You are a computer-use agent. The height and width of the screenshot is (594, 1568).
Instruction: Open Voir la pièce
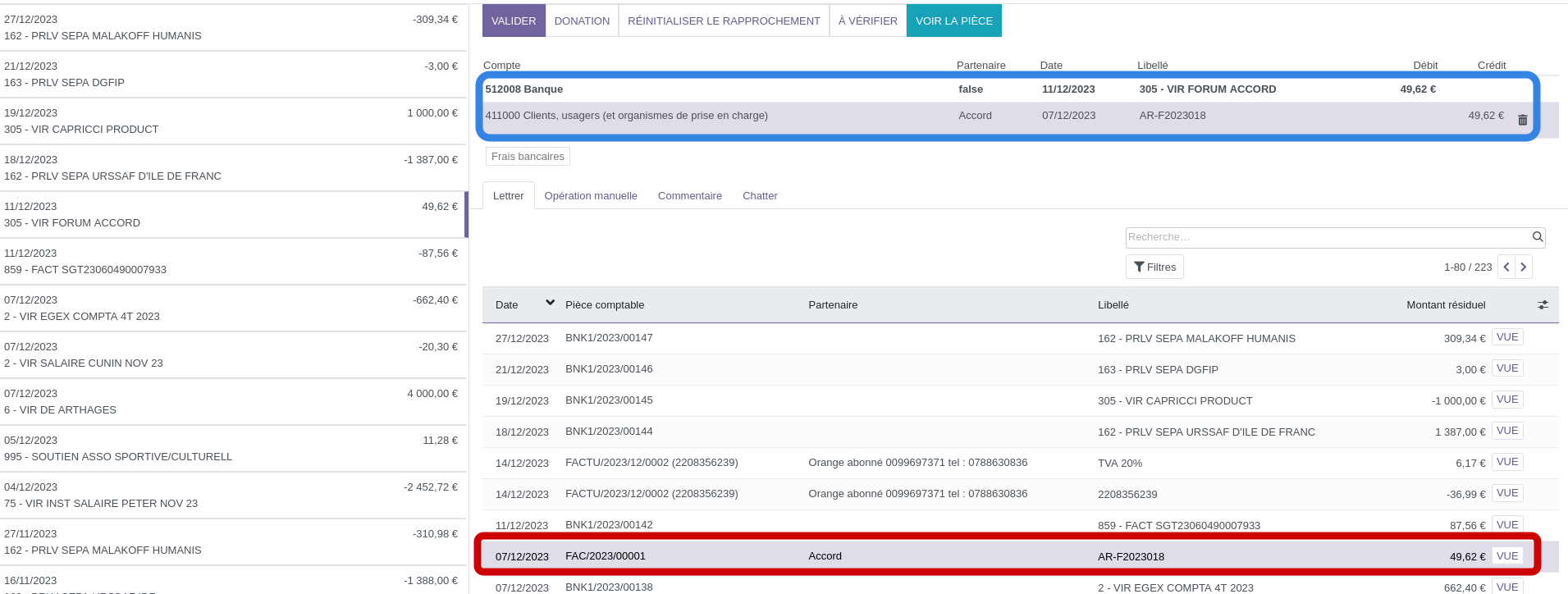coord(953,21)
